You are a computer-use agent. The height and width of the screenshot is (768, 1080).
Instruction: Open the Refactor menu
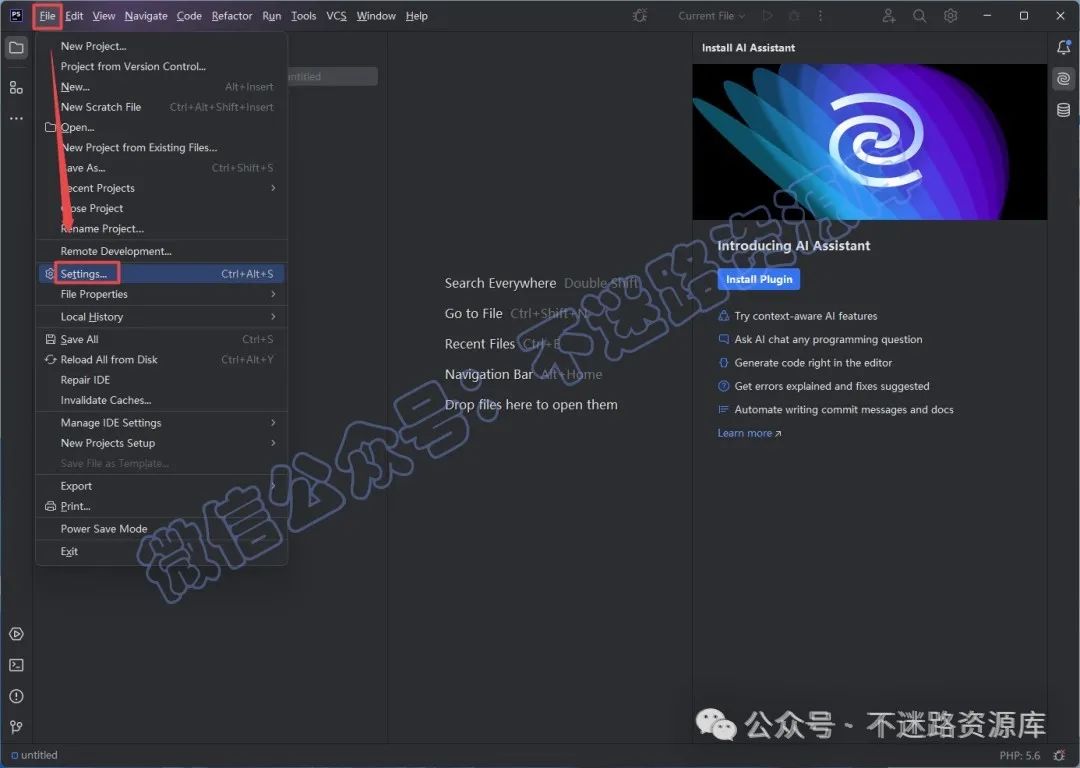click(x=231, y=16)
